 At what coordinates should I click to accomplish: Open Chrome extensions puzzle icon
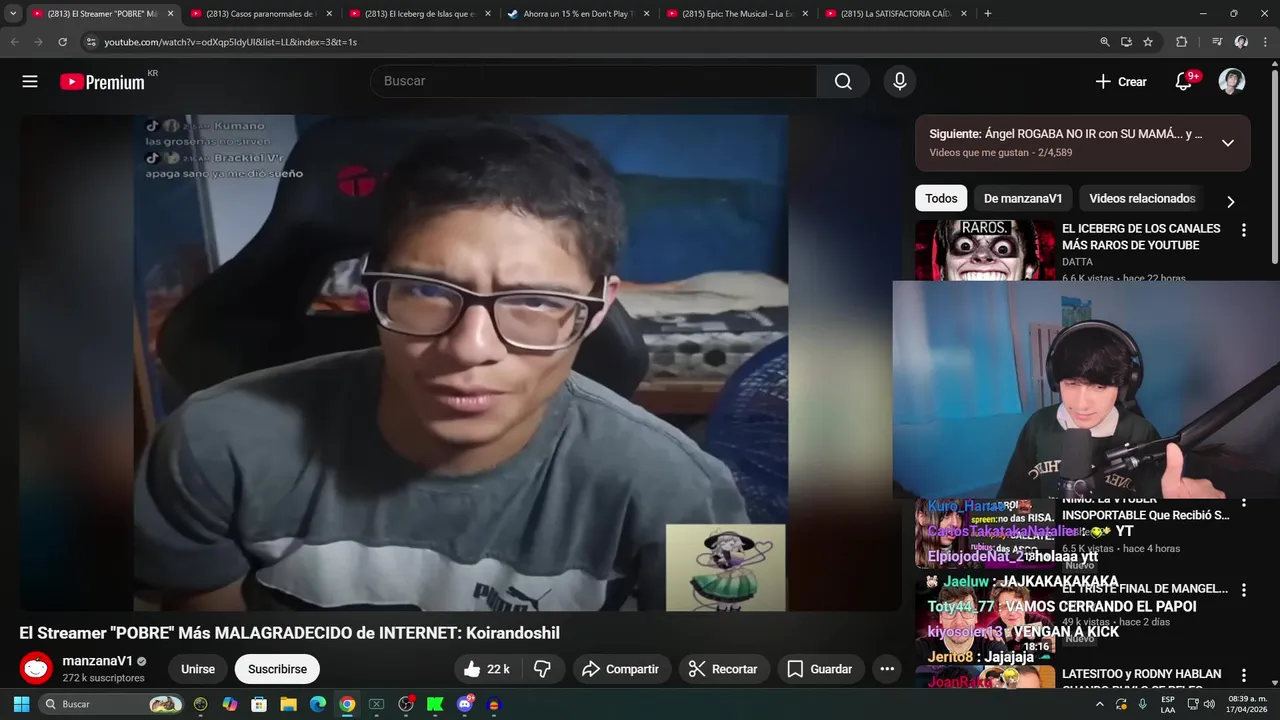coord(1181,42)
